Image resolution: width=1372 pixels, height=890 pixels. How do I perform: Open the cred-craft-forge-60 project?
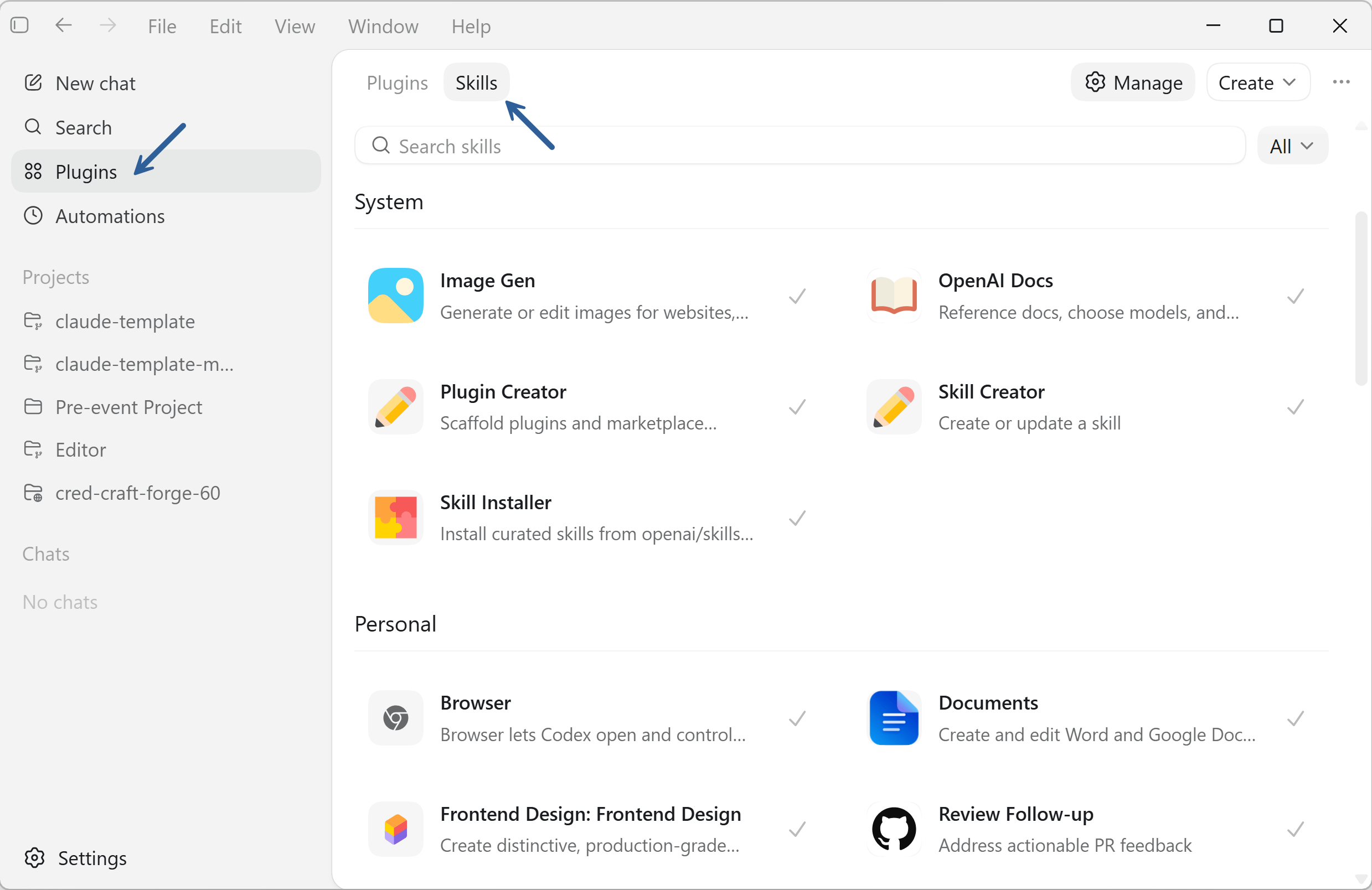tap(166, 493)
